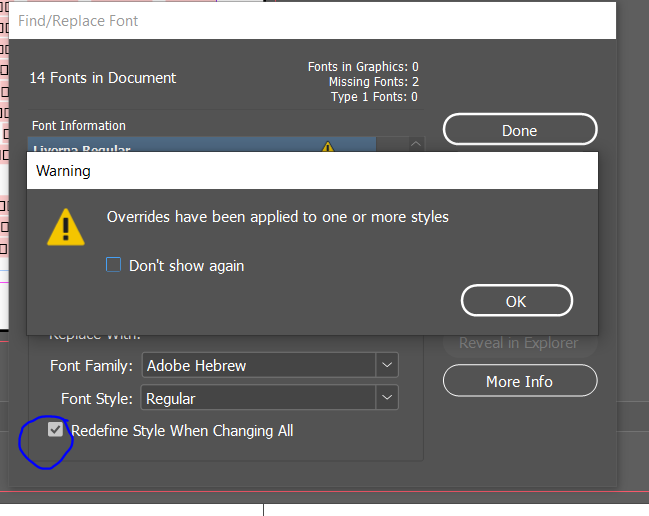Enable the Don't show again checkbox
649x516 pixels.
(x=114, y=265)
